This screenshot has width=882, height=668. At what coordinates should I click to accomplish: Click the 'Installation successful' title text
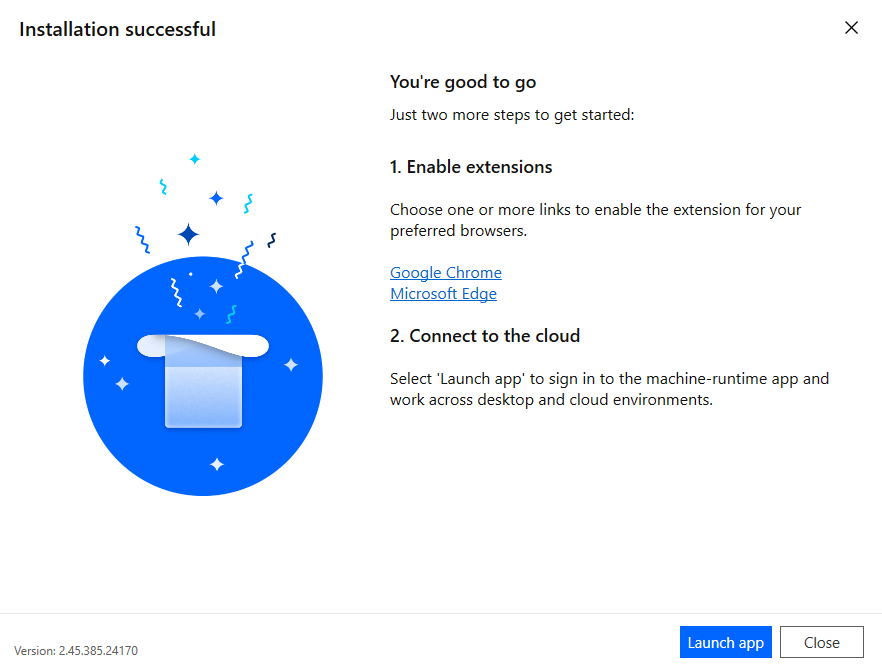tap(116, 29)
